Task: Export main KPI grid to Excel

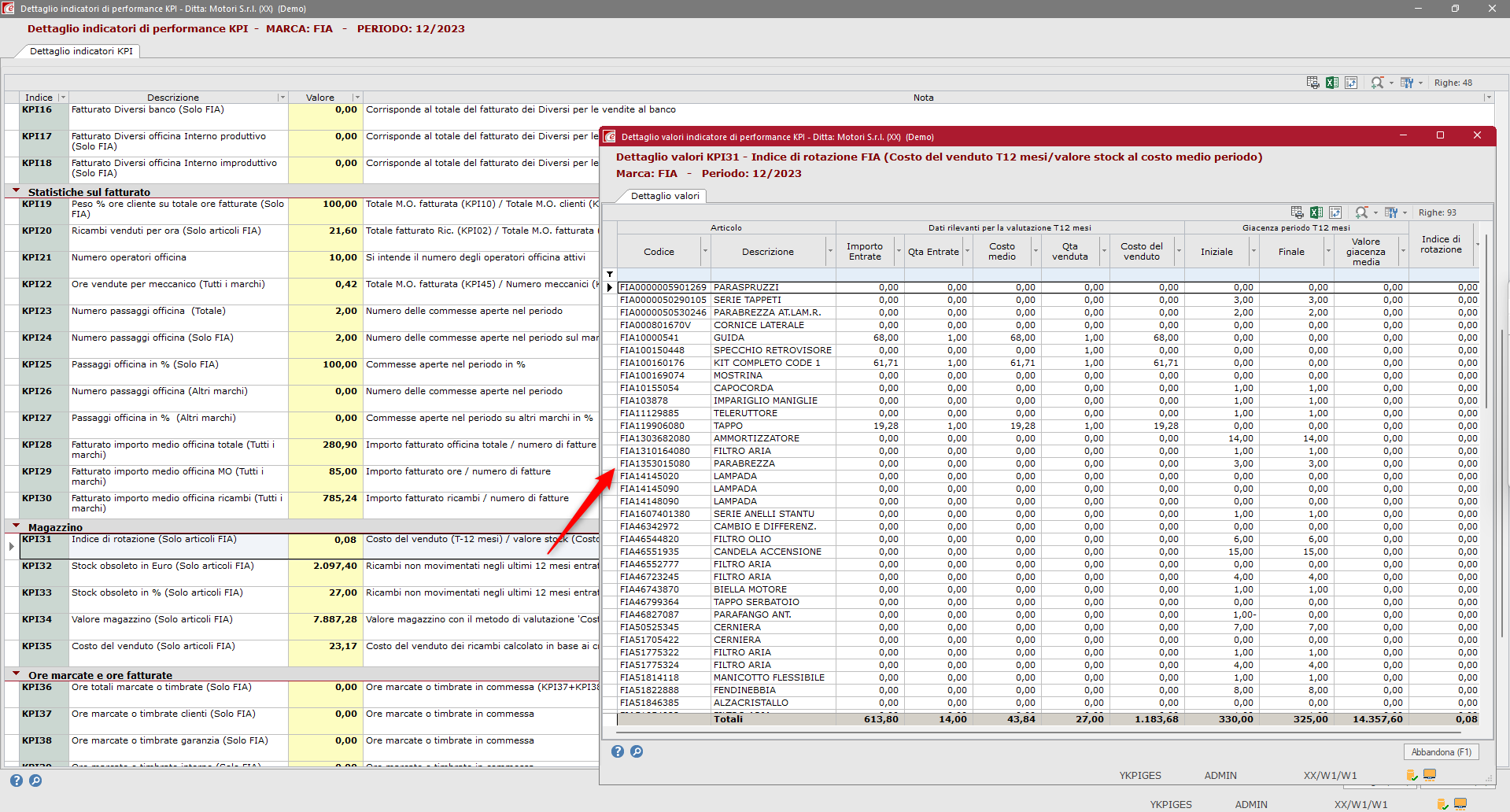Action: [1332, 83]
